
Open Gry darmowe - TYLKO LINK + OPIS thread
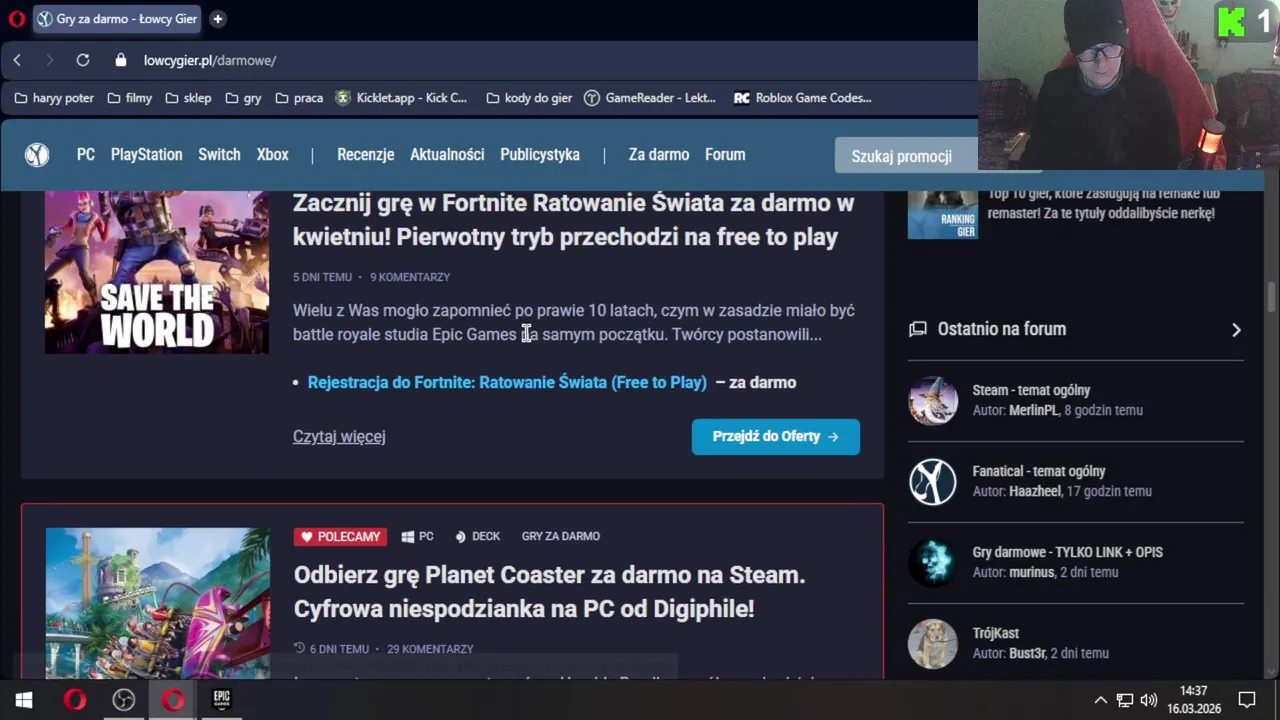pyautogui.click(x=1068, y=552)
